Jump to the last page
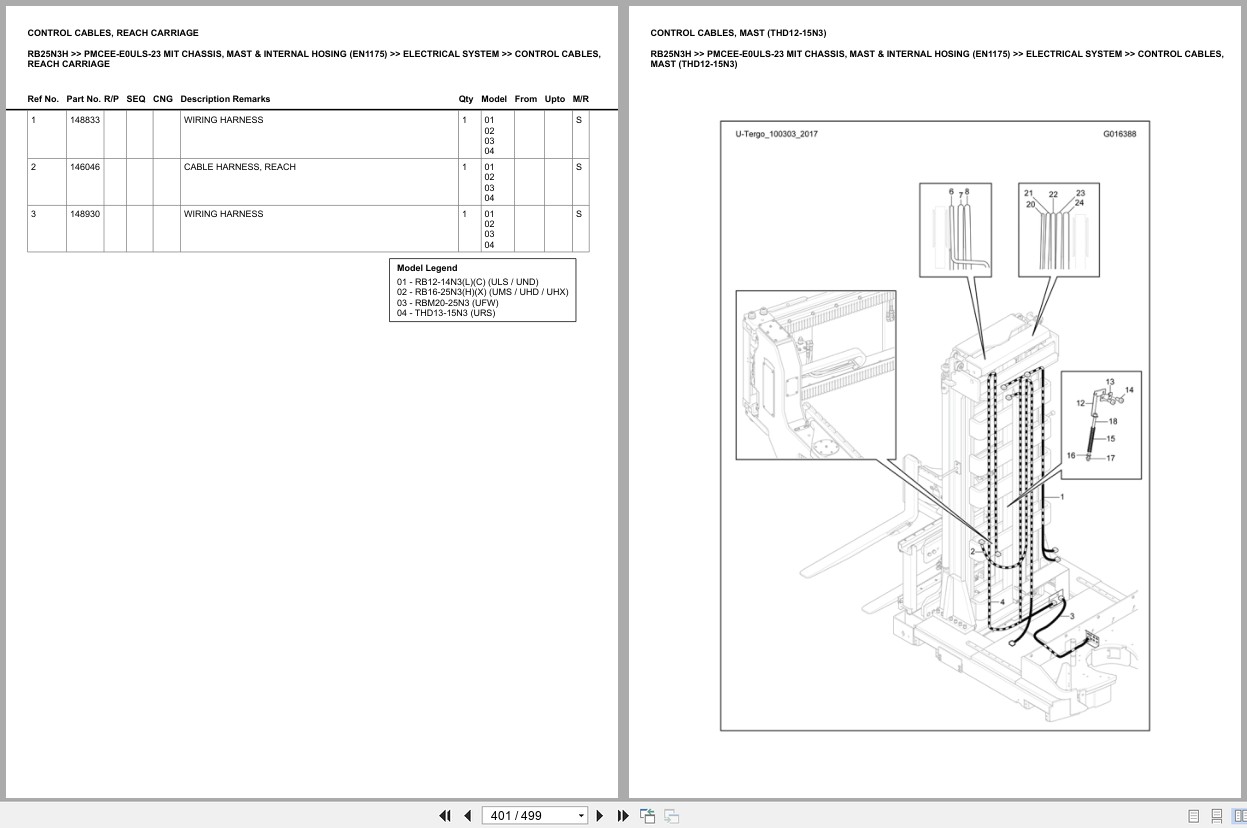The height and width of the screenshot is (828, 1247). pyautogui.click(x=623, y=816)
